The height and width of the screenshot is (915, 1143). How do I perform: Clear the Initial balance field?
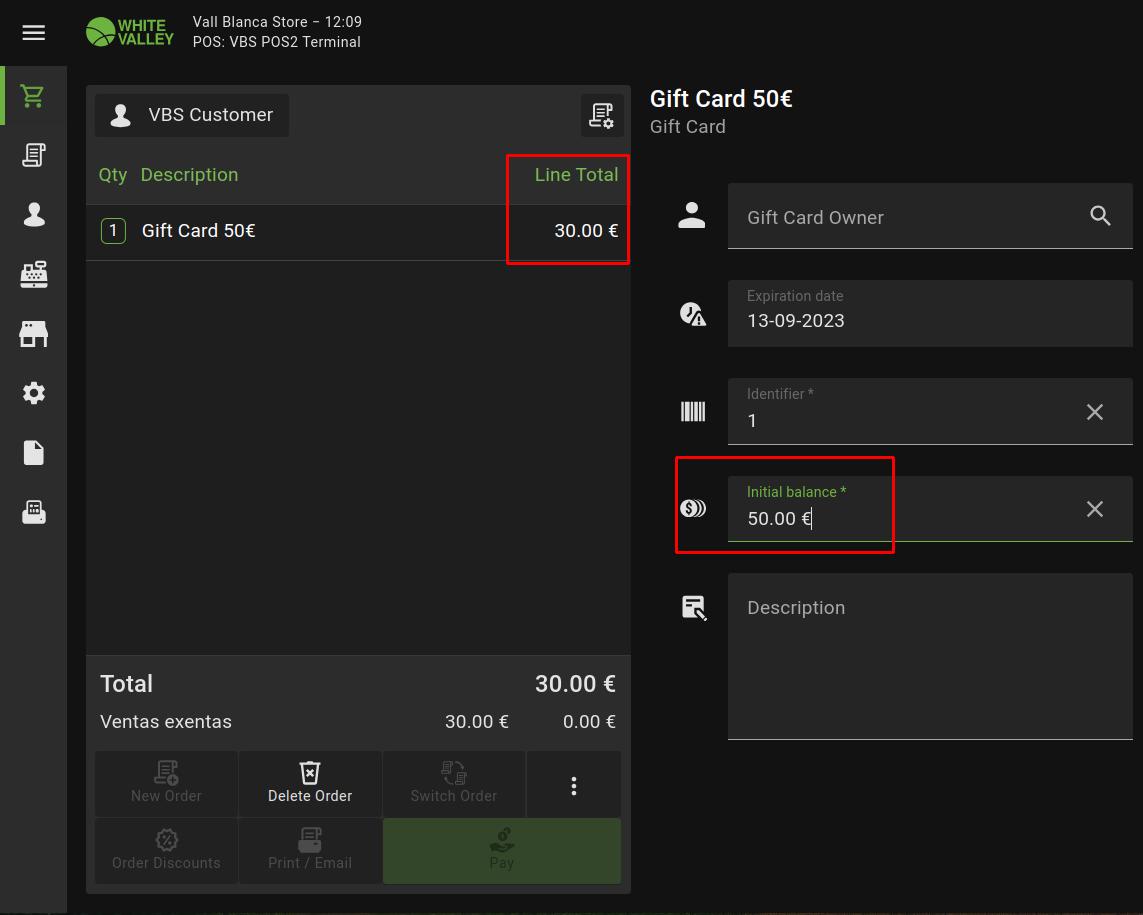tap(1094, 509)
